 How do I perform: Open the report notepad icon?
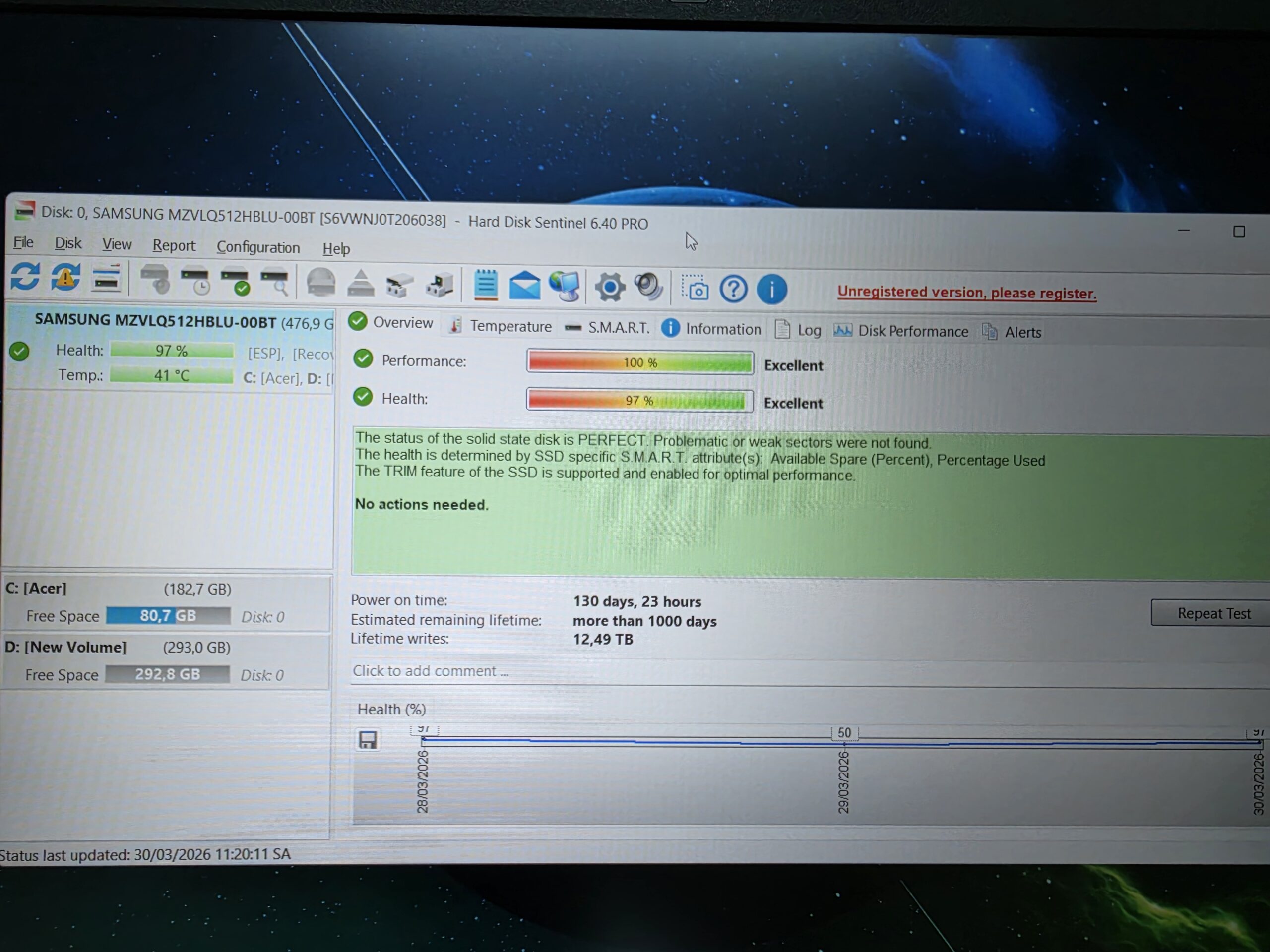coord(486,285)
